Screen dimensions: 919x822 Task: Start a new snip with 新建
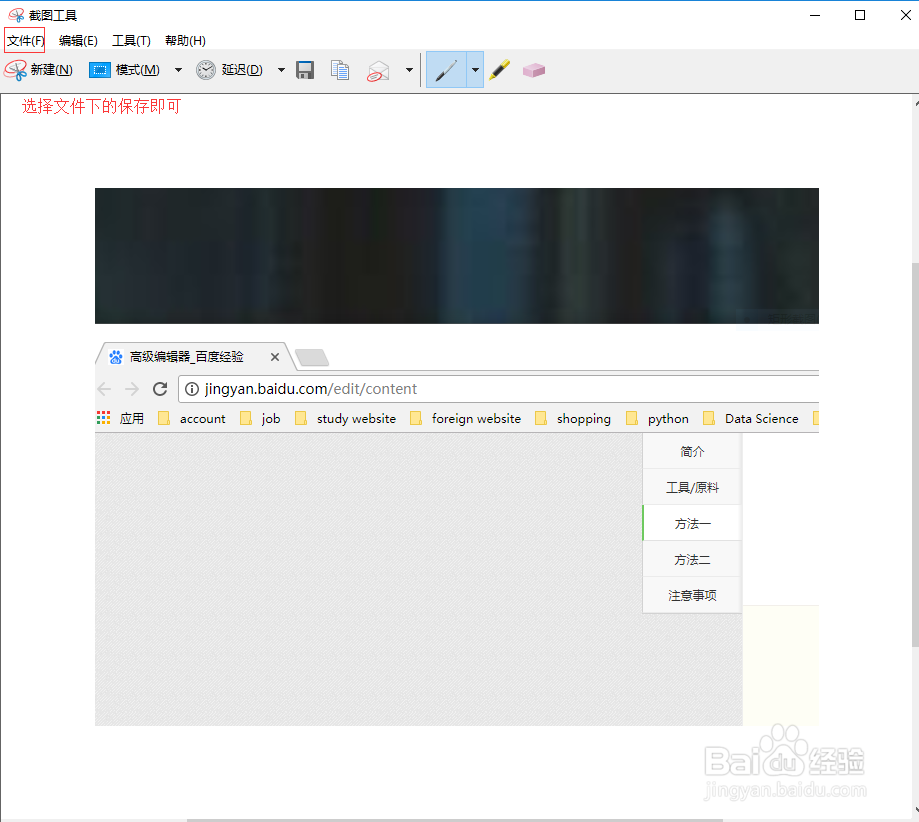(45, 69)
